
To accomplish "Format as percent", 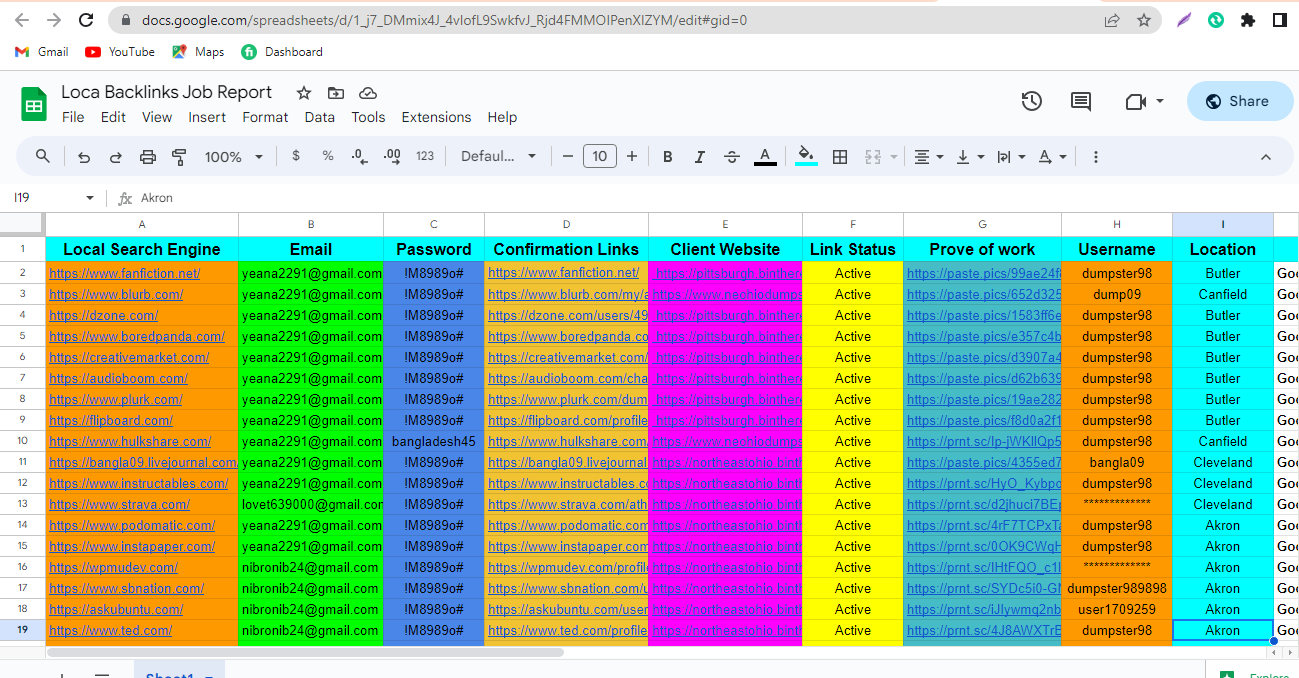I will (328, 156).
